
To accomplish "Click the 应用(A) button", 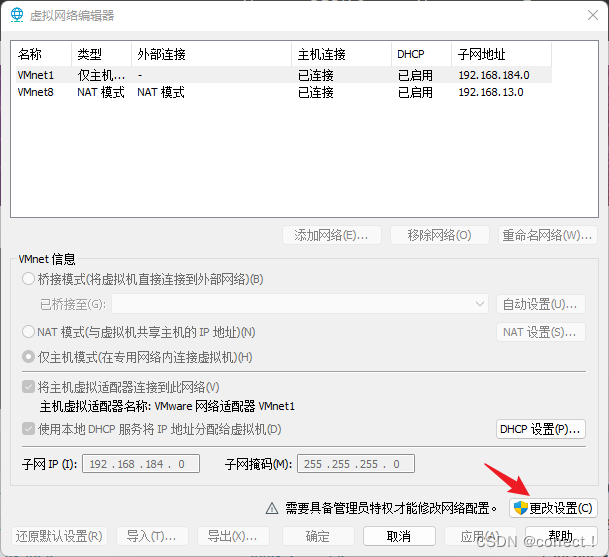I will [480, 536].
